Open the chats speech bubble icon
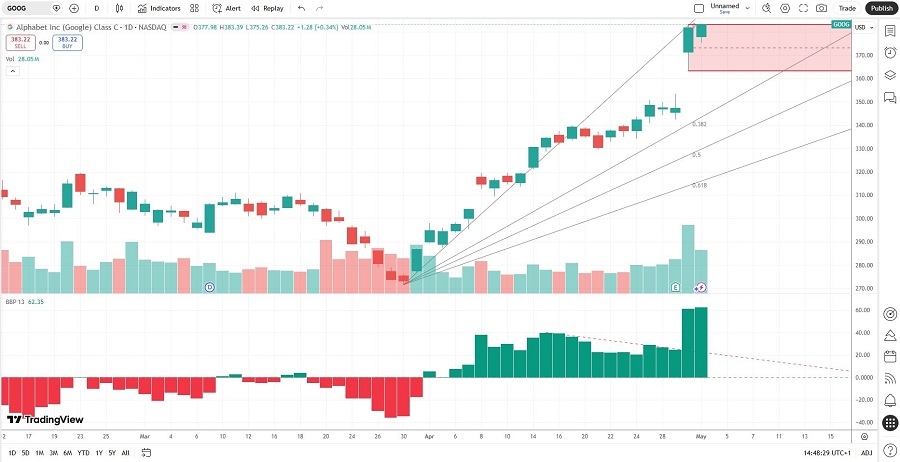Screen dimensions: 900x462 (x=890, y=97)
